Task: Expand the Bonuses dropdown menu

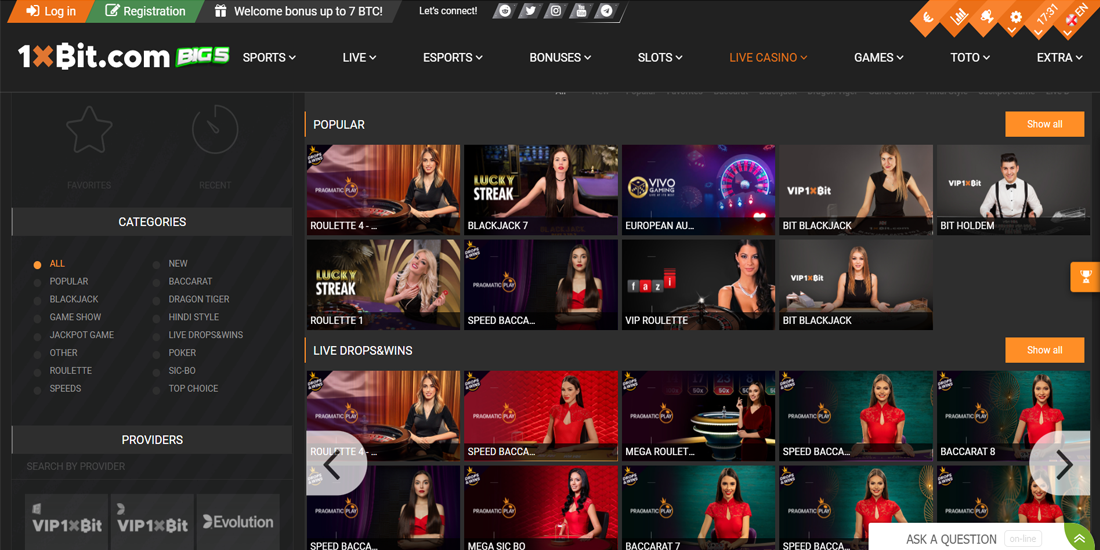Action: 560,58
